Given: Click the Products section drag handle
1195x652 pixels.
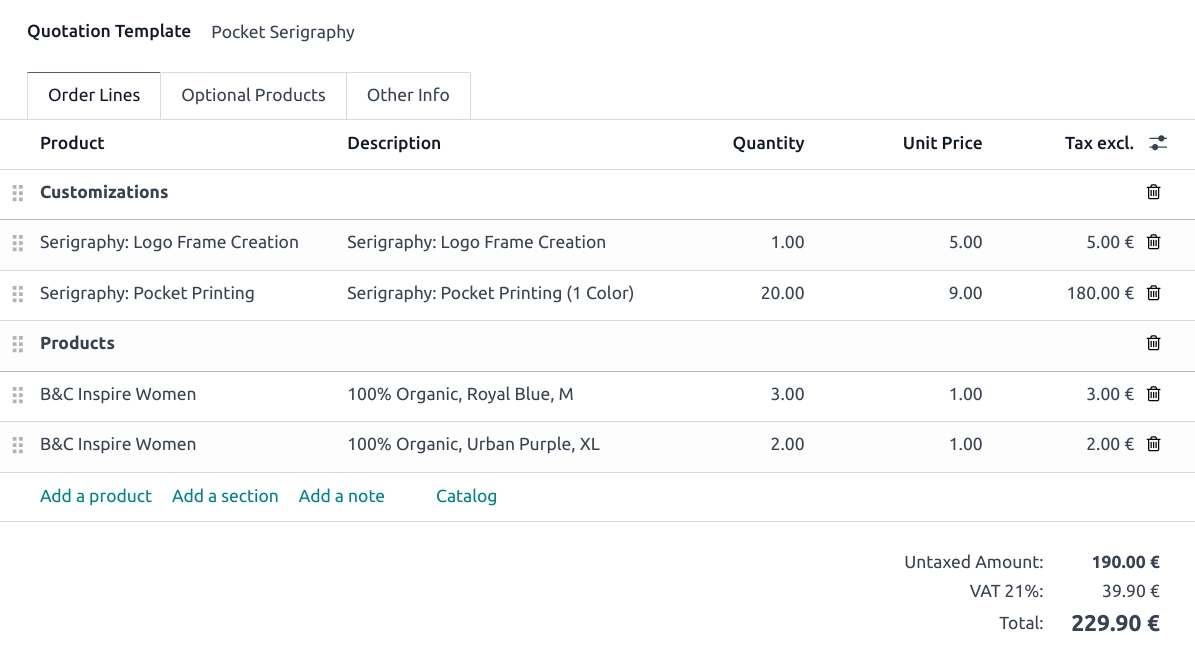Looking at the screenshot, I should (x=17, y=343).
